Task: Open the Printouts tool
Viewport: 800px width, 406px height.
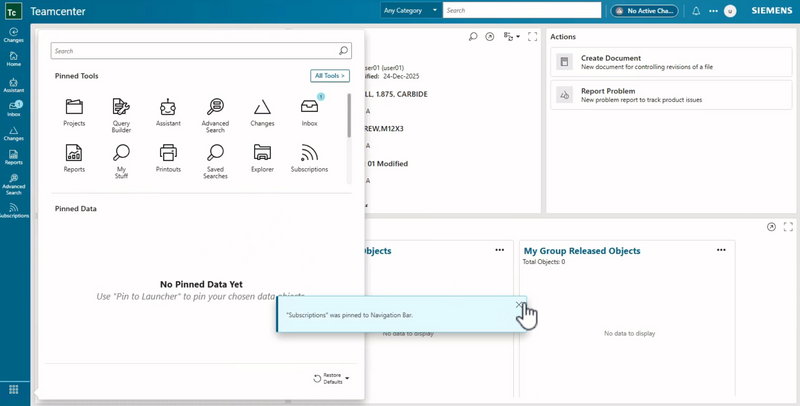Action: [x=168, y=158]
